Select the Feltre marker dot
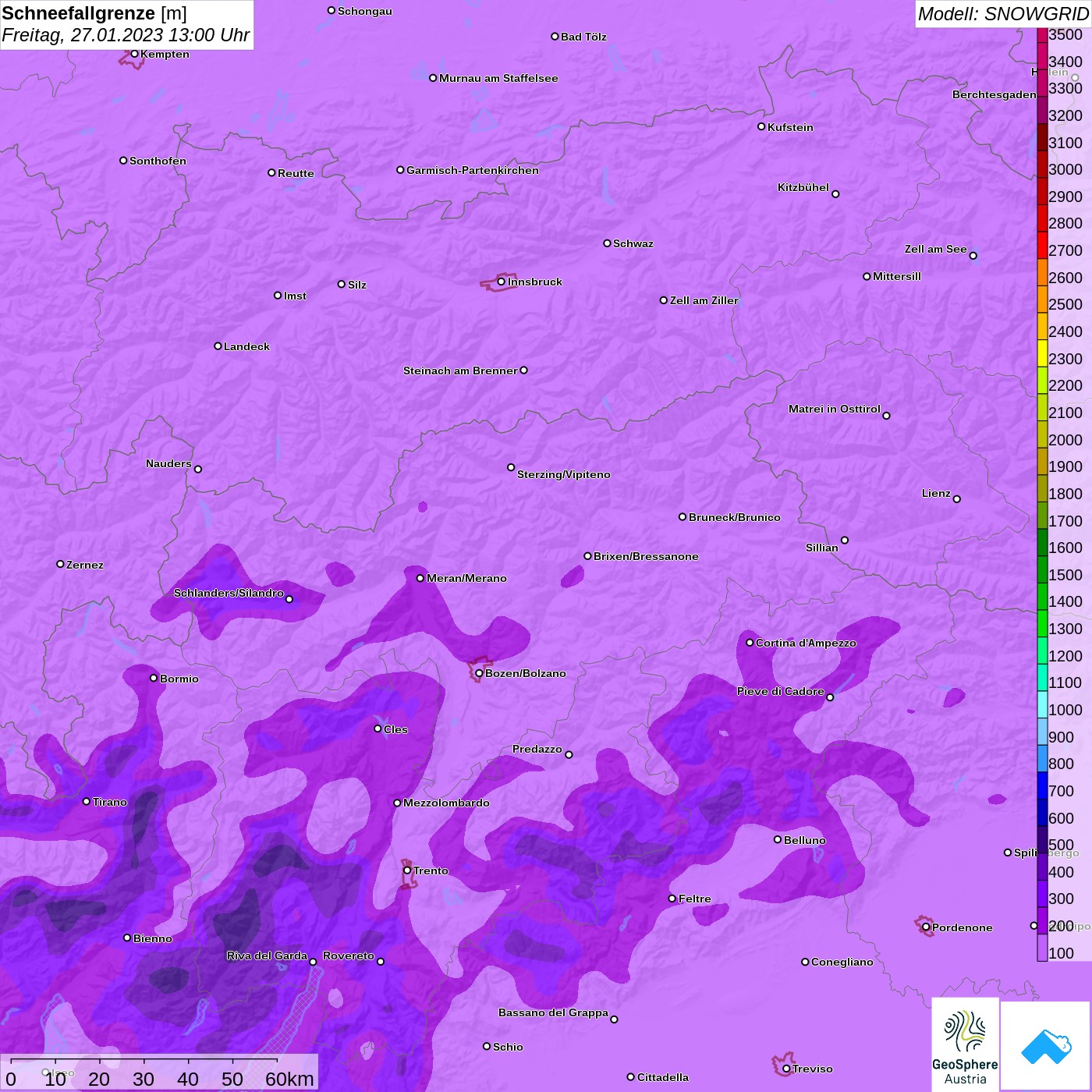Image resolution: width=1092 pixels, height=1092 pixels. [672, 899]
